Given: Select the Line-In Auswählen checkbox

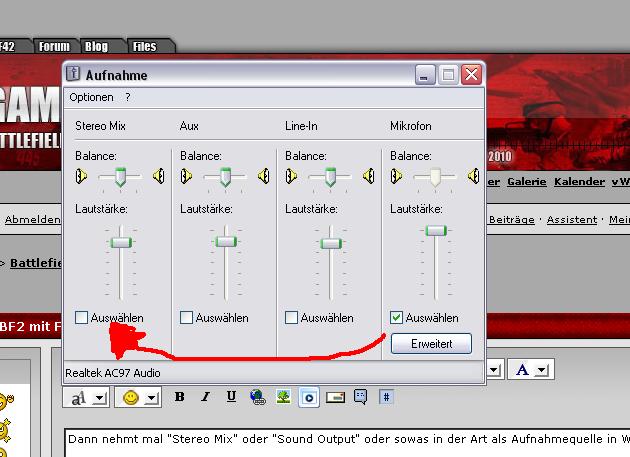Looking at the screenshot, I should (x=292, y=318).
